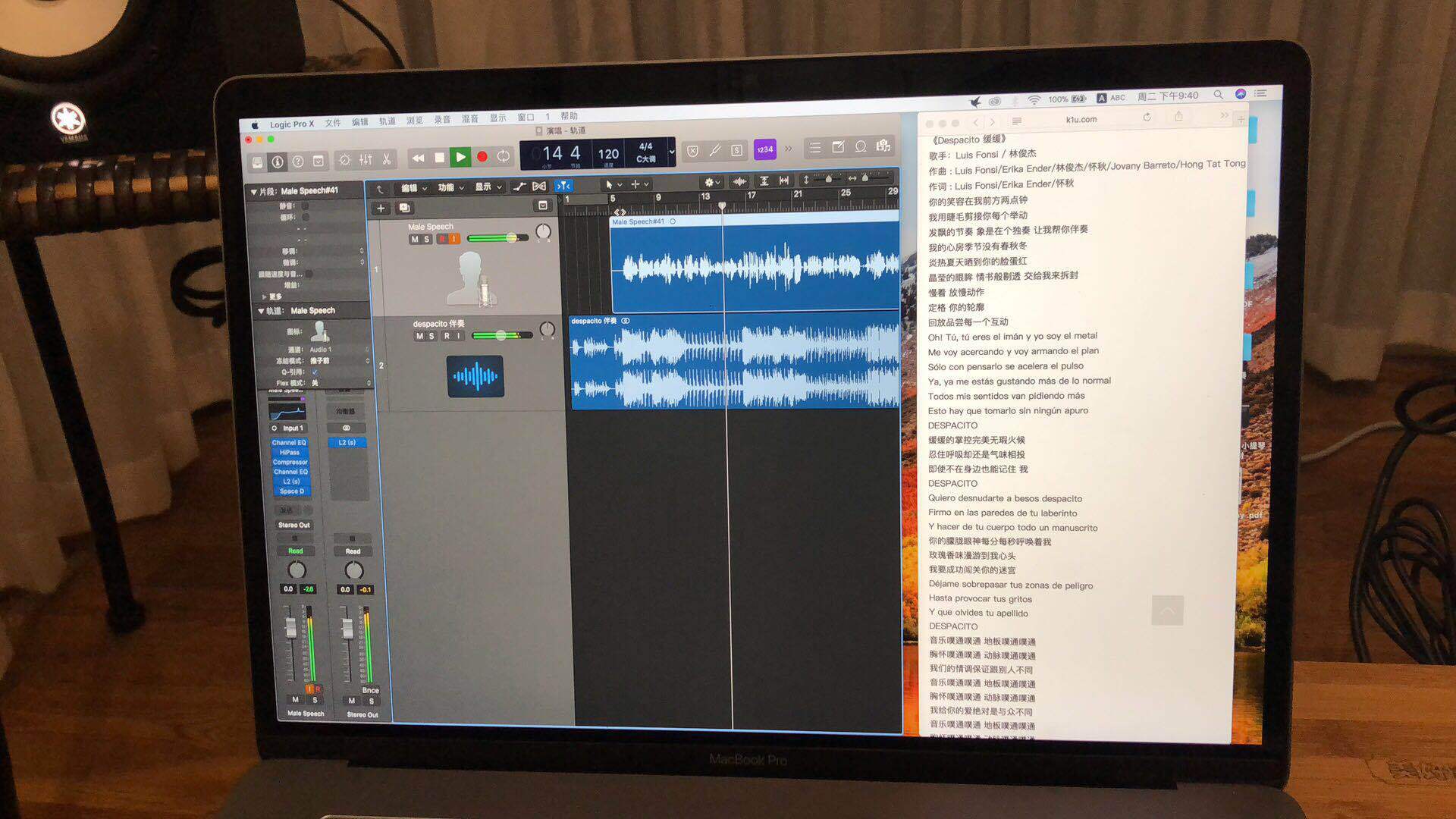
Task: Click the Horizontal Auto Zoom button
Action: pos(783,180)
